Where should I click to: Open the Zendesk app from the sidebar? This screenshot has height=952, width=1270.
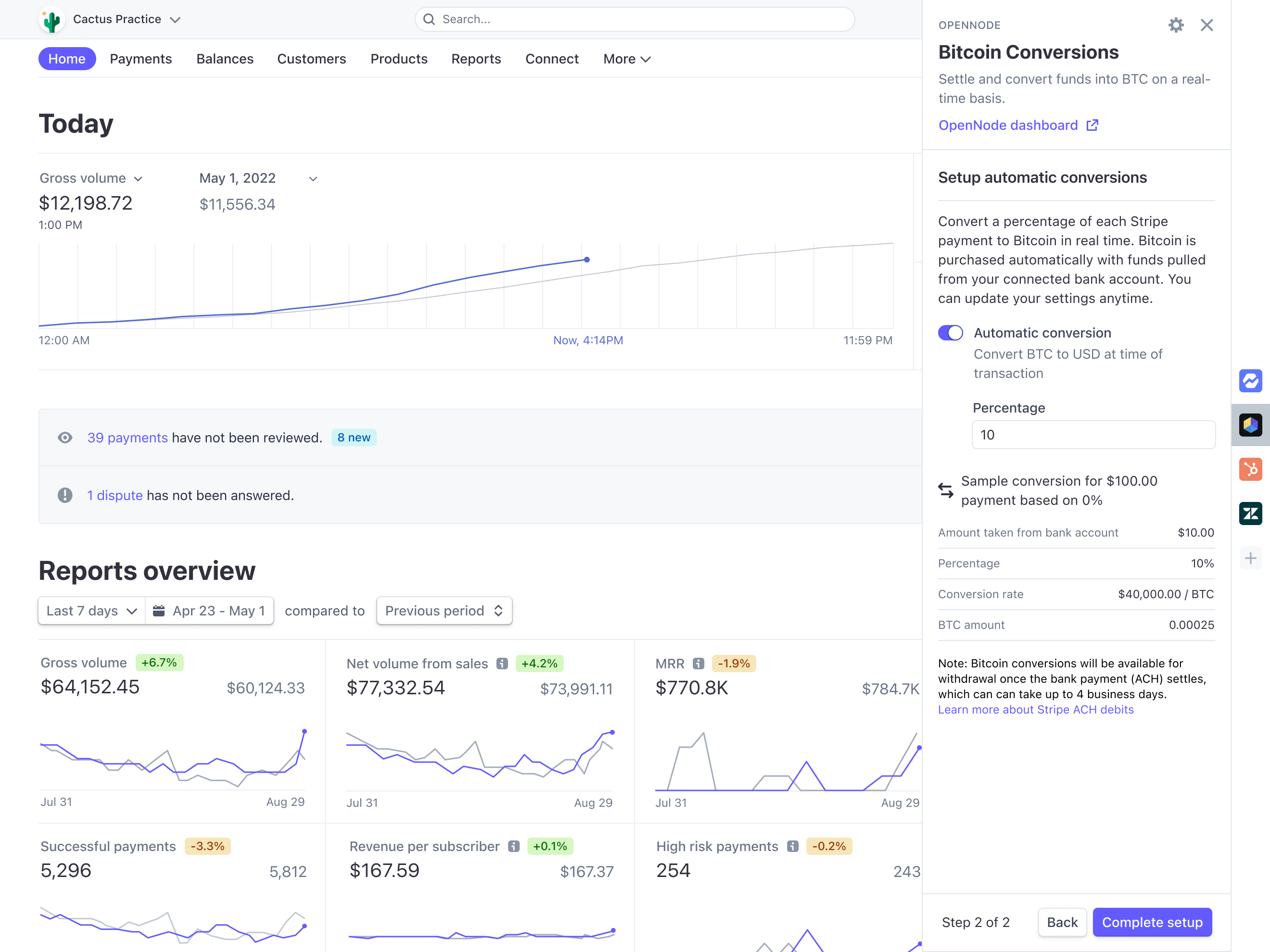[x=1251, y=514]
